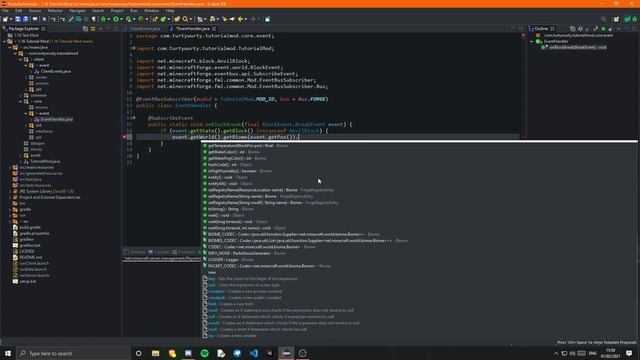The width and height of the screenshot is (640, 360).
Task: Open Visual Studio Code from the taskbar
Action: [x=253, y=353]
